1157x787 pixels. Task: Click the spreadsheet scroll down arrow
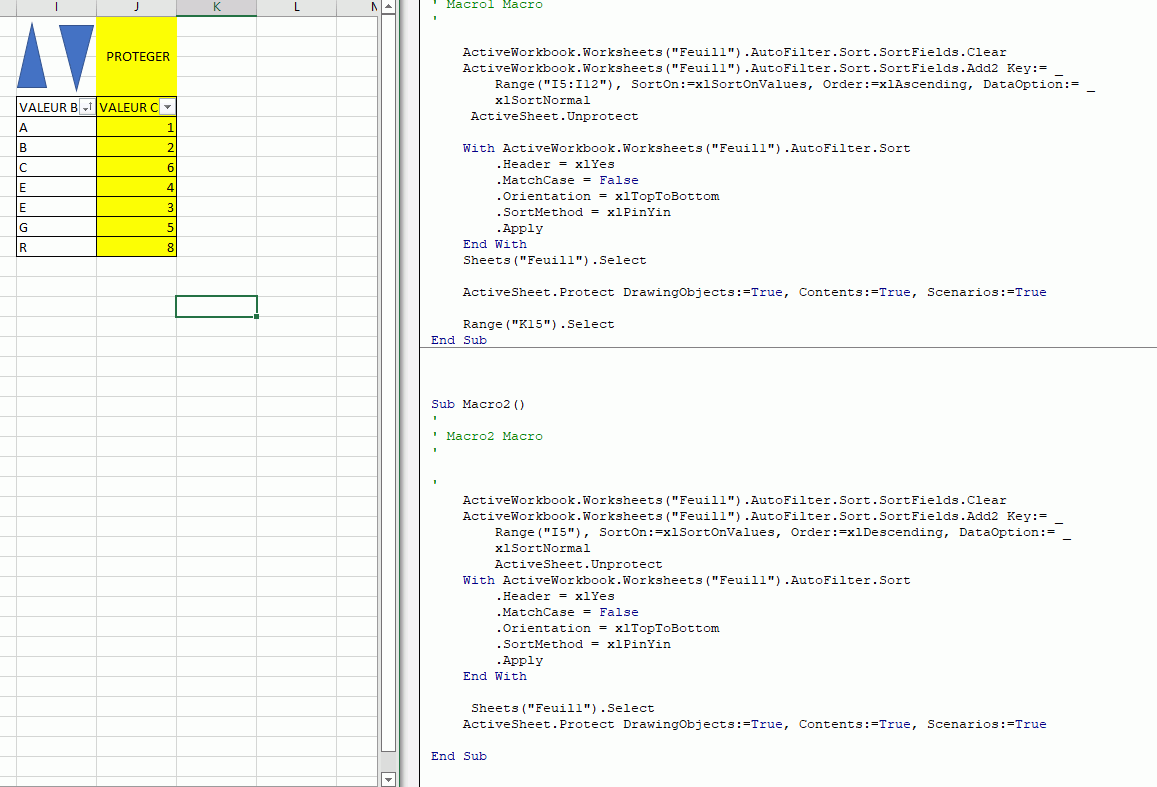(389, 778)
